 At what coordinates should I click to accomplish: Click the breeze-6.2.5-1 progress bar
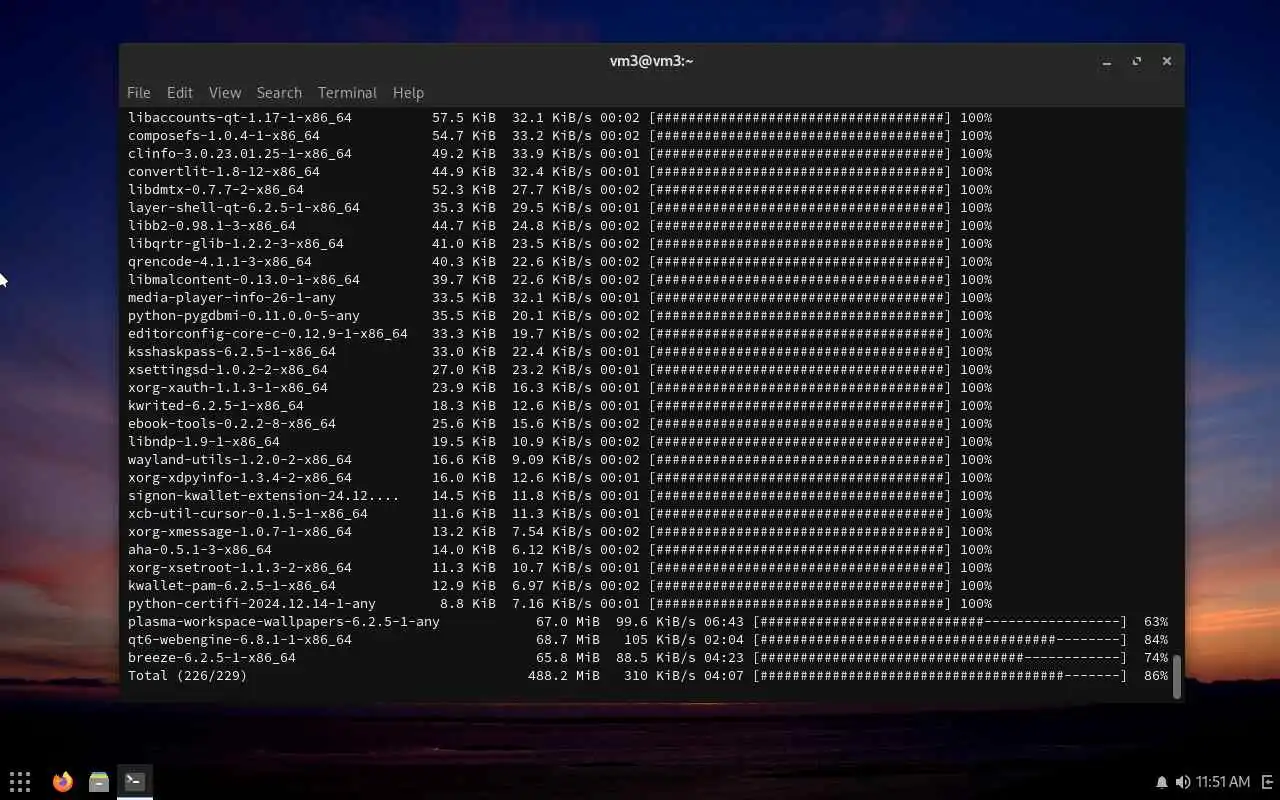pos(940,658)
